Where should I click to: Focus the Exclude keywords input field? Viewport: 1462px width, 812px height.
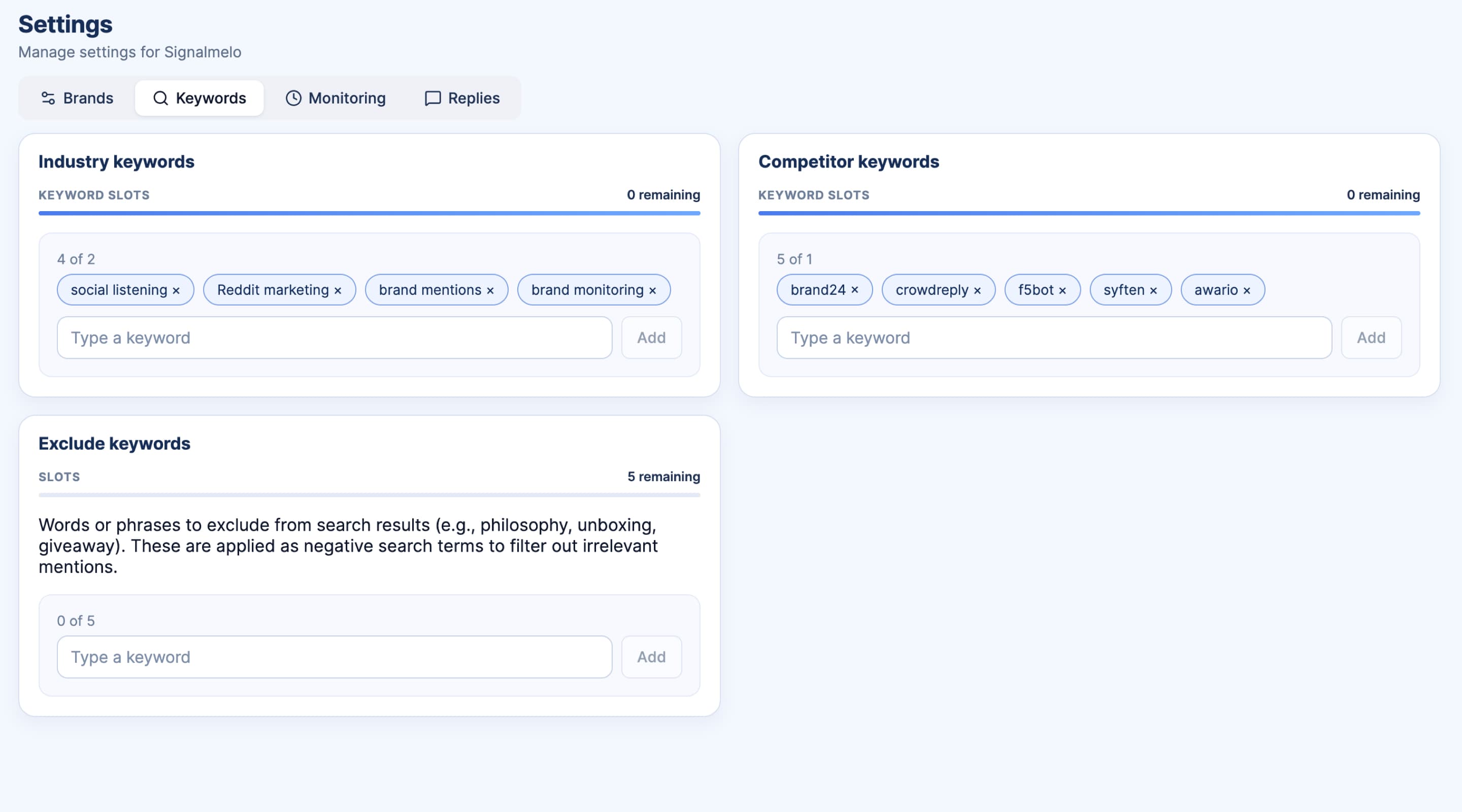pyautogui.click(x=335, y=657)
